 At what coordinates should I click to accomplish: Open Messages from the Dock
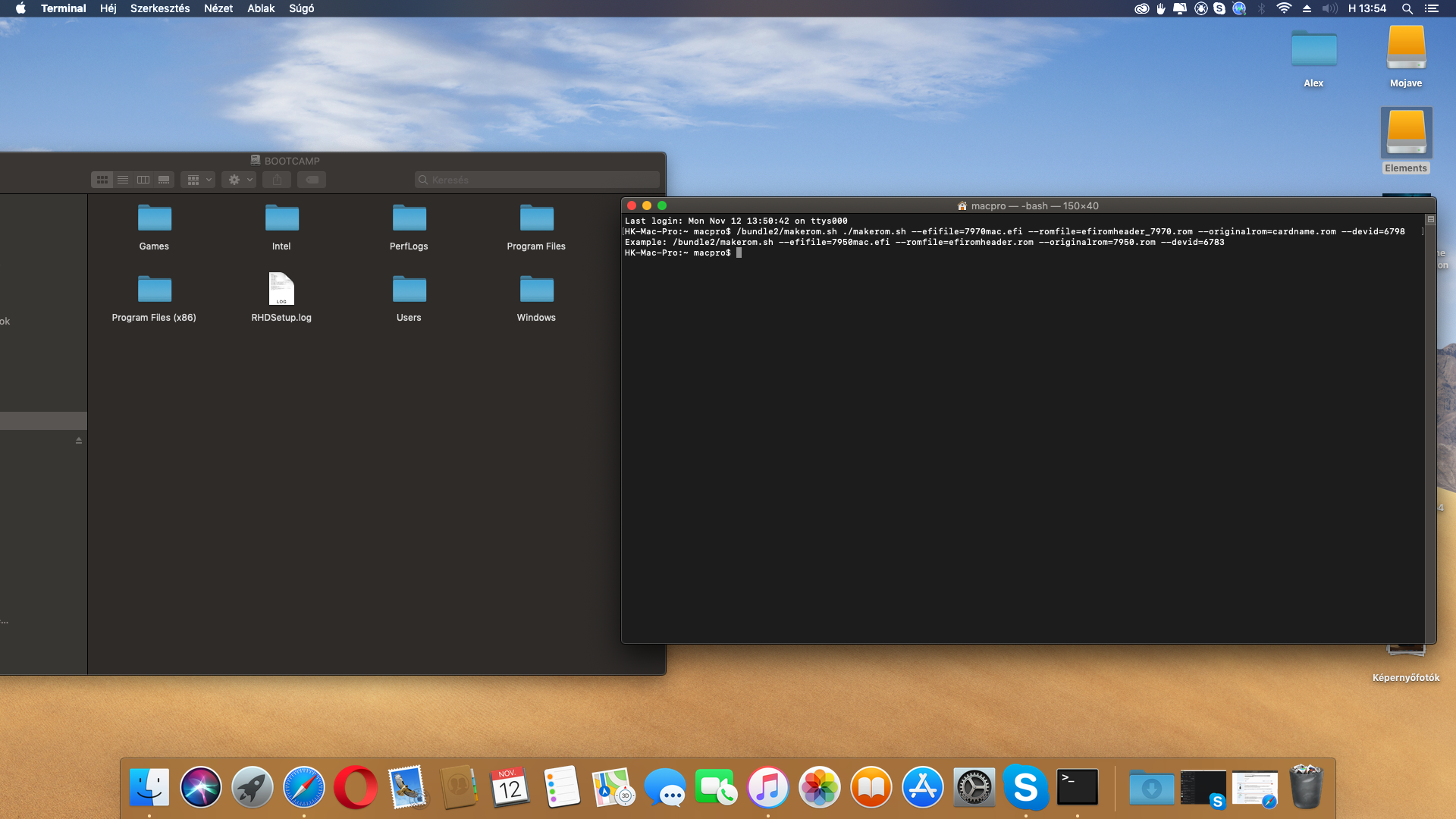665,787
